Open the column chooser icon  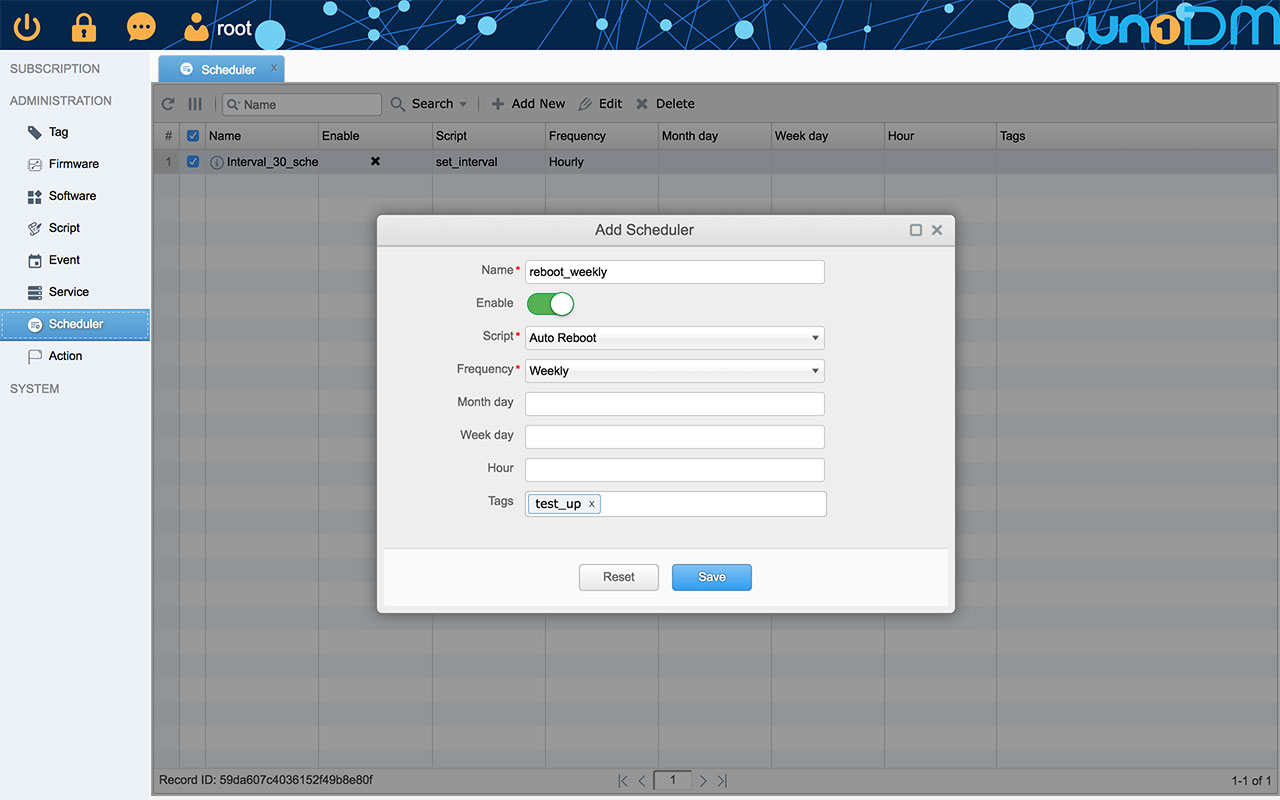click(195, 104)
